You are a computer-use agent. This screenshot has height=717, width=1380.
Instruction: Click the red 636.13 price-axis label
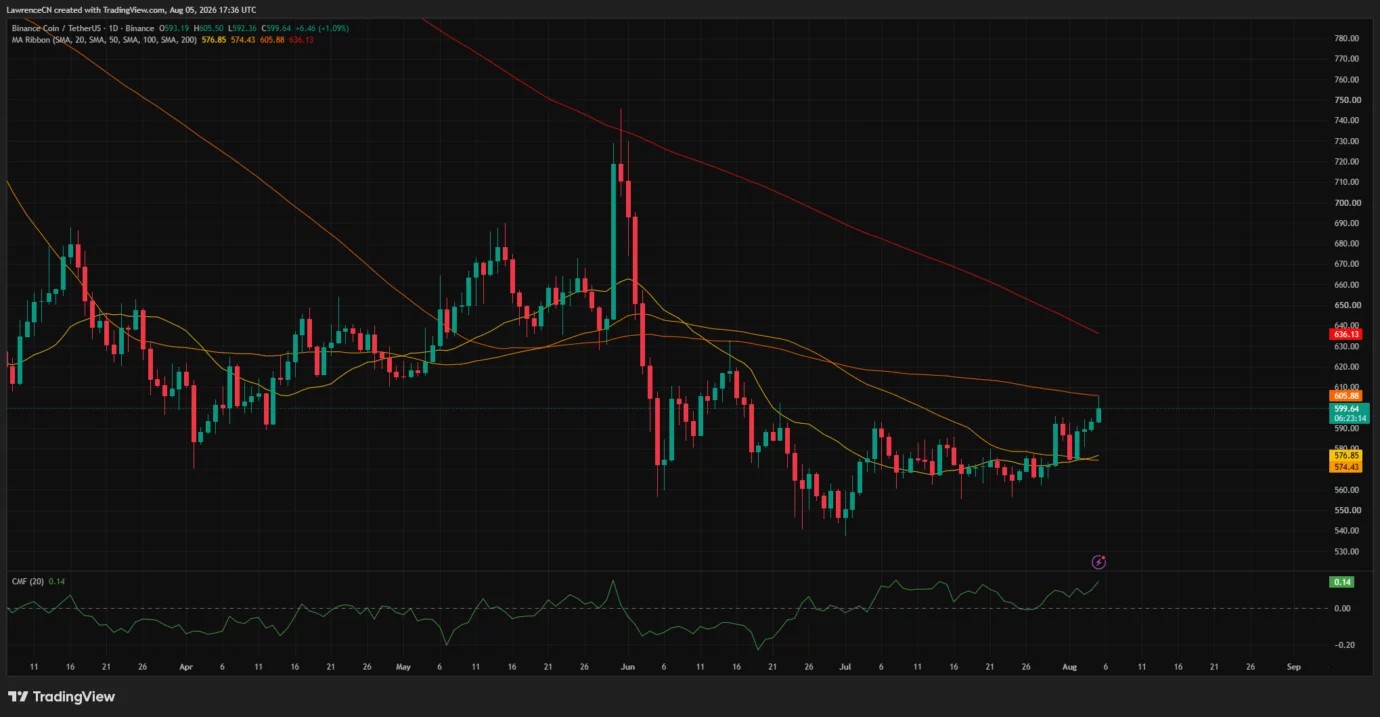click(1346, 334)
